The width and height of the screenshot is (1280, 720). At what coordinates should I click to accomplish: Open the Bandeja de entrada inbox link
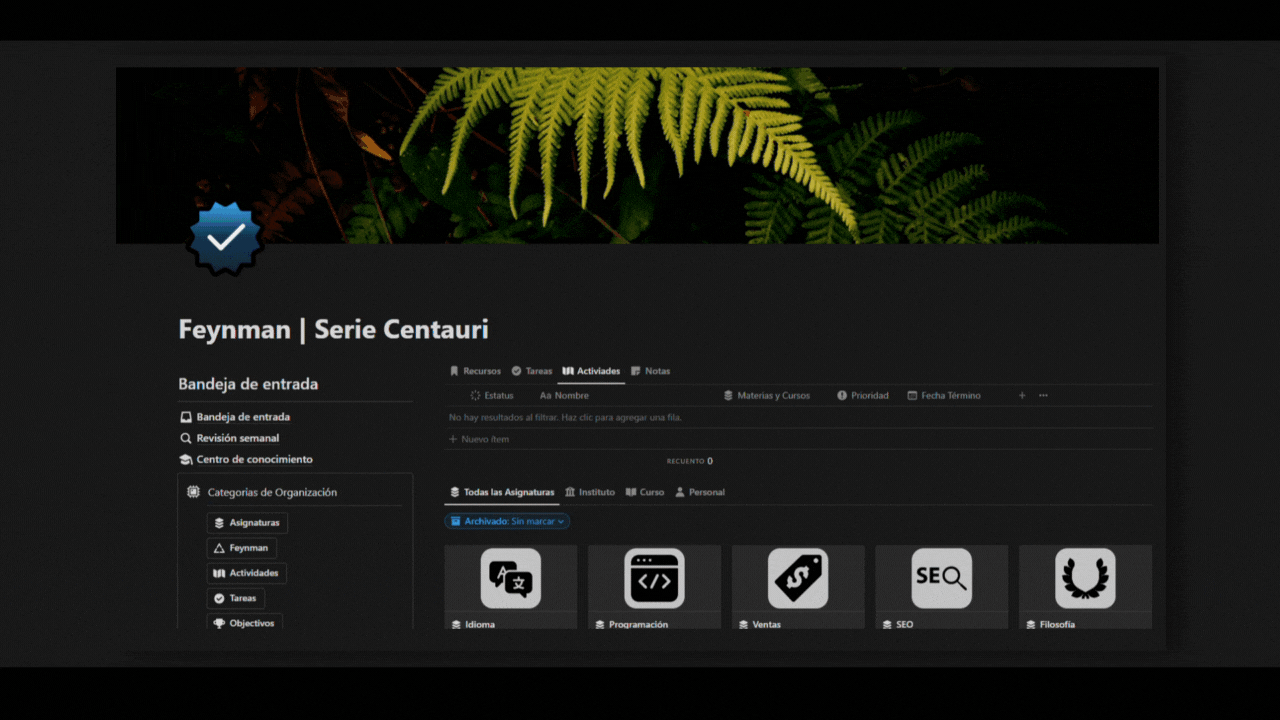235,417
